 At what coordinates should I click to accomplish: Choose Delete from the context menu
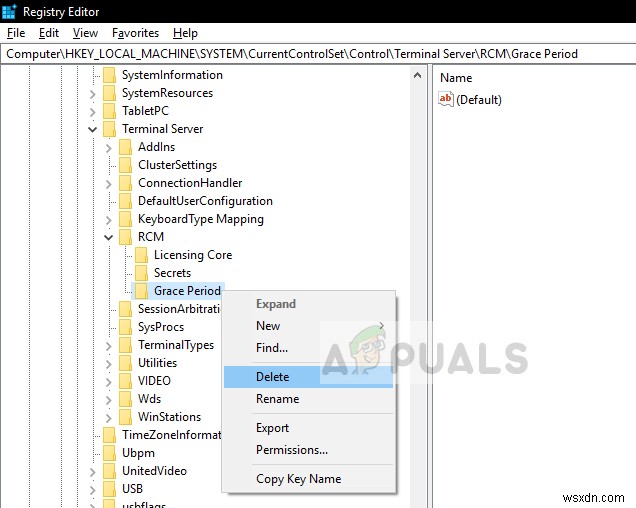click(308, 377)
